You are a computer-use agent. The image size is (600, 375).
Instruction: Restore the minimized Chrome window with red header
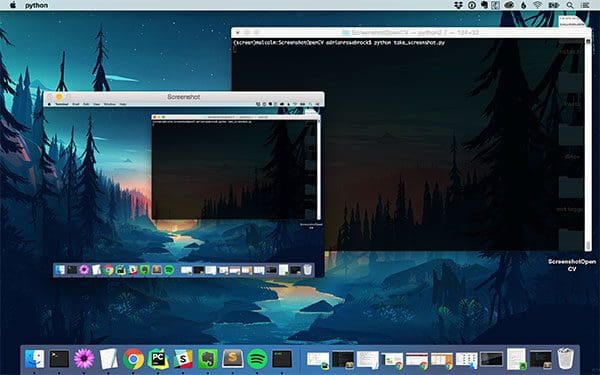point(417,360)
